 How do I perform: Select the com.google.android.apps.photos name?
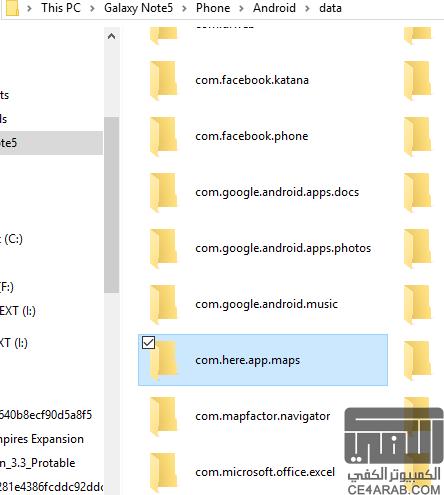[283, 248]
